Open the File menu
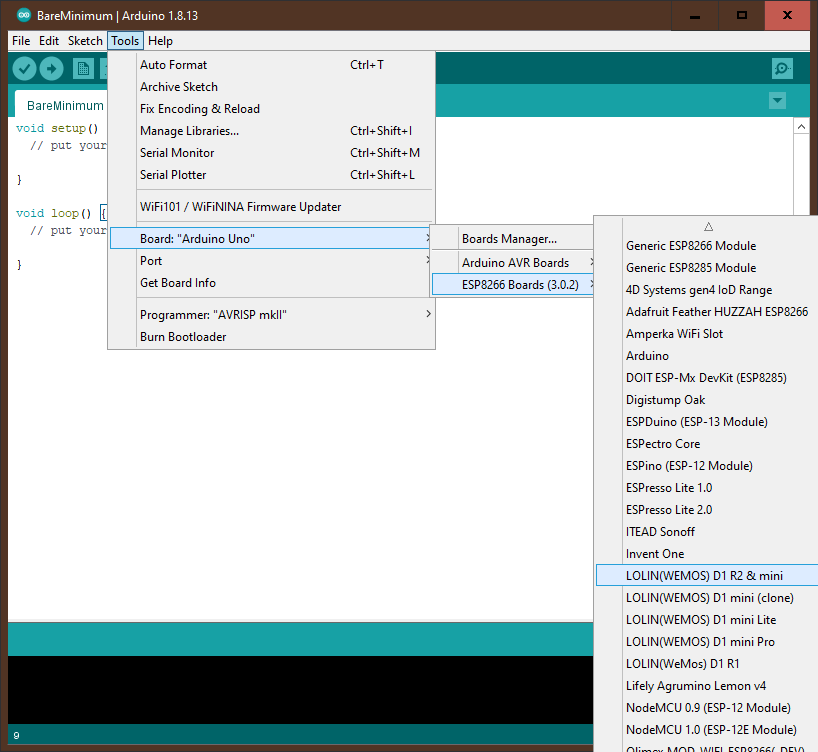The height and width of the screenshot is (752, 818). click(21, 41)
